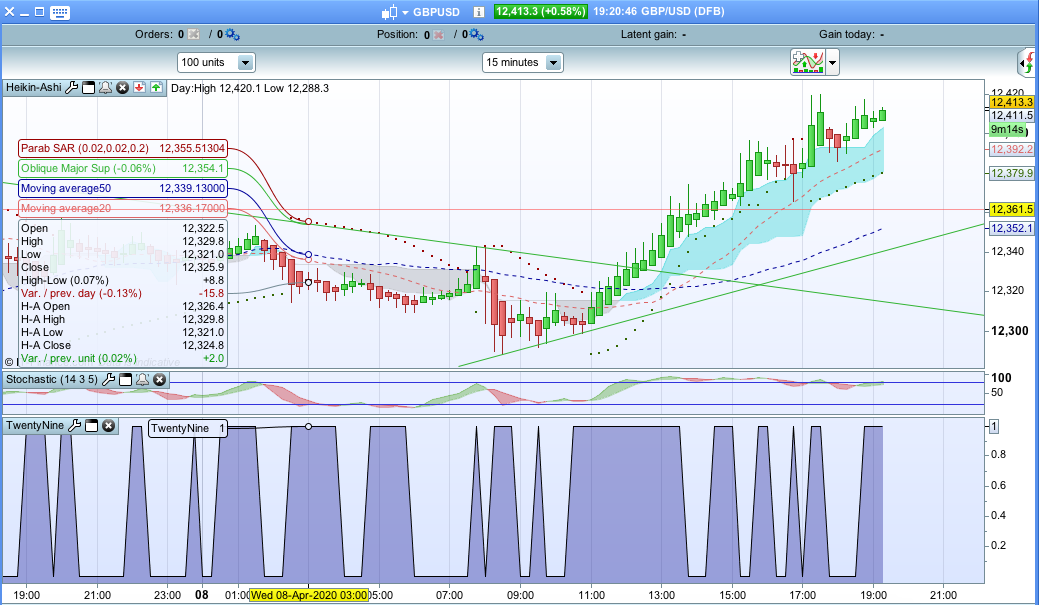Click the candlestick chart style icon
Viewport: 1039px width, 605px height.
click(x=389, y=12)
